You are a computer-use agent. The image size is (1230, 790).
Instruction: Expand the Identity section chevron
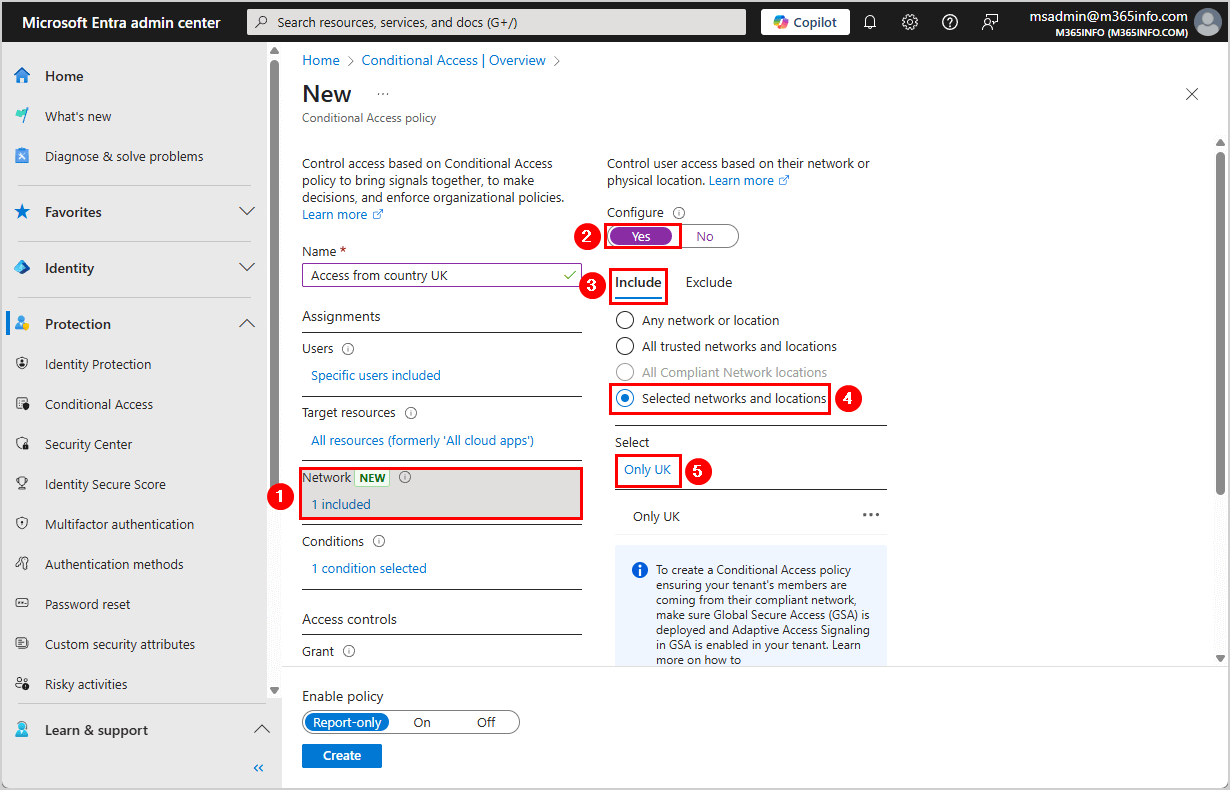(247, 268)
